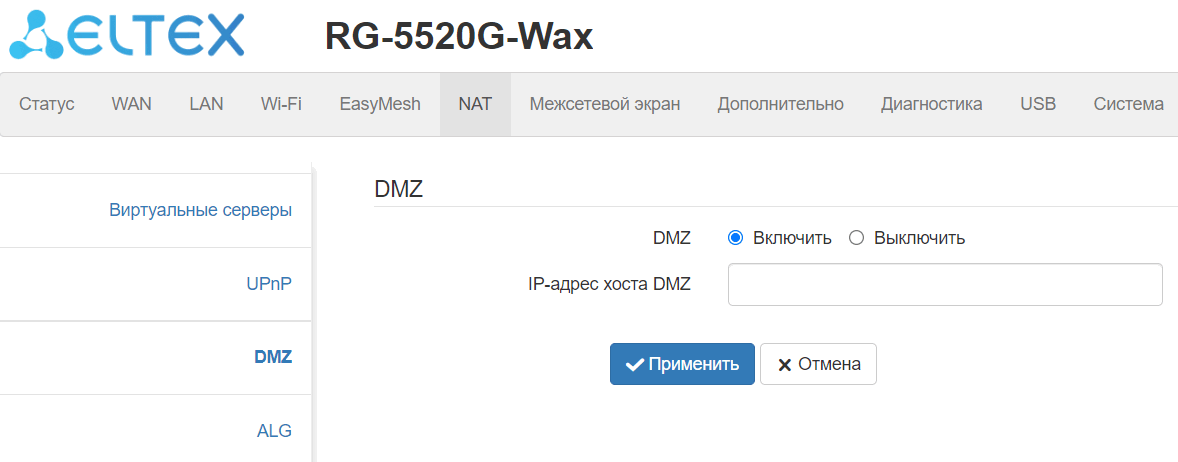Go to the UPnP sidebar section
The width and height of the screenshot is (1178, 462).
coord(269,284)
